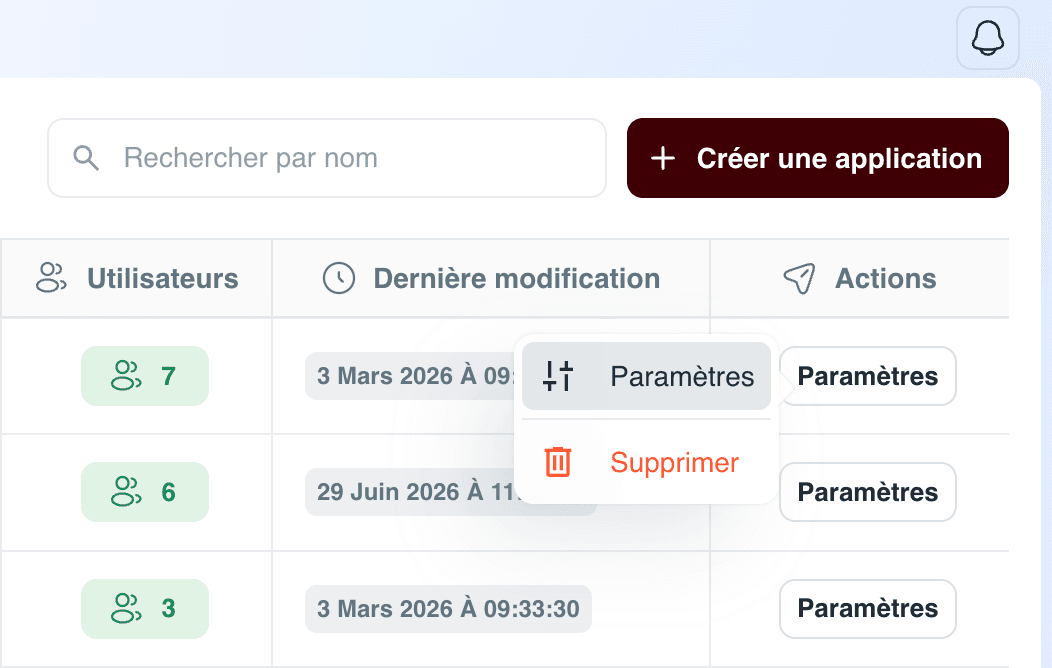Click the clock icon in Dernière modification header
Image resolution: width=1052 pixels, height=668 pixels.
(339, 278)
